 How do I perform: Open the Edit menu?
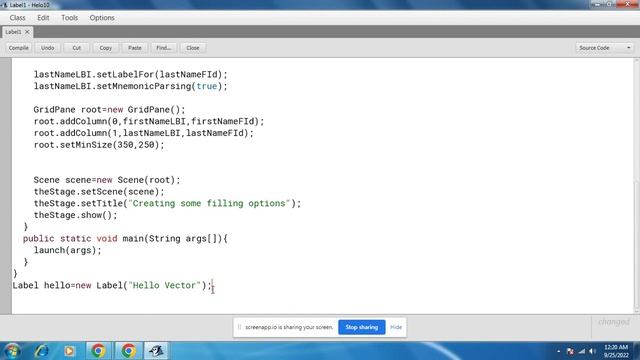pyautogui.click(x=43, y=18)
